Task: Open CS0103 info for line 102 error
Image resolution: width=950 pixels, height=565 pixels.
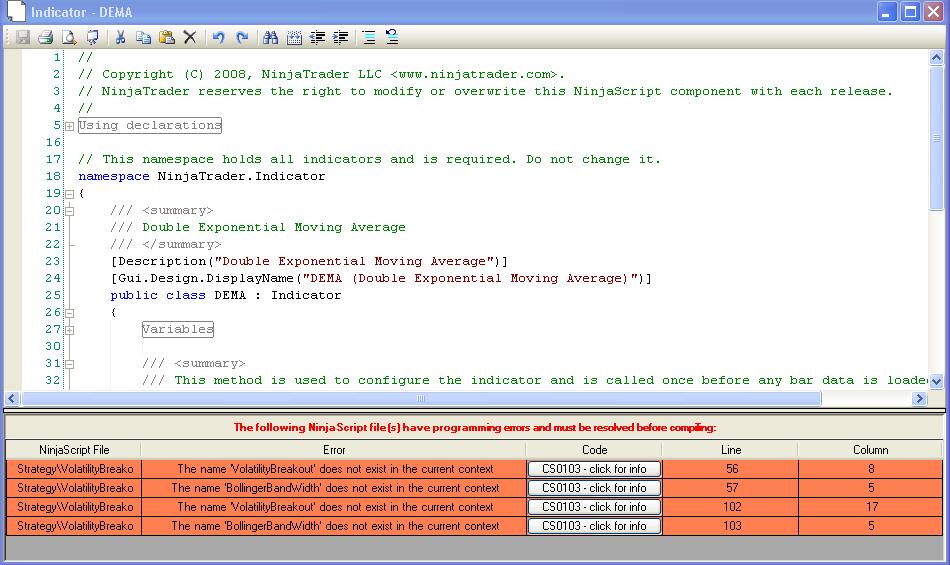Action: (x=594, y=507)
